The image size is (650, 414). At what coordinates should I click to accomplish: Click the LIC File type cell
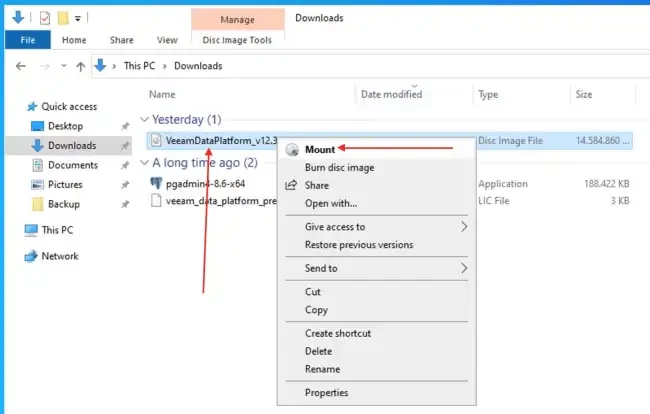tap(494, 201)
